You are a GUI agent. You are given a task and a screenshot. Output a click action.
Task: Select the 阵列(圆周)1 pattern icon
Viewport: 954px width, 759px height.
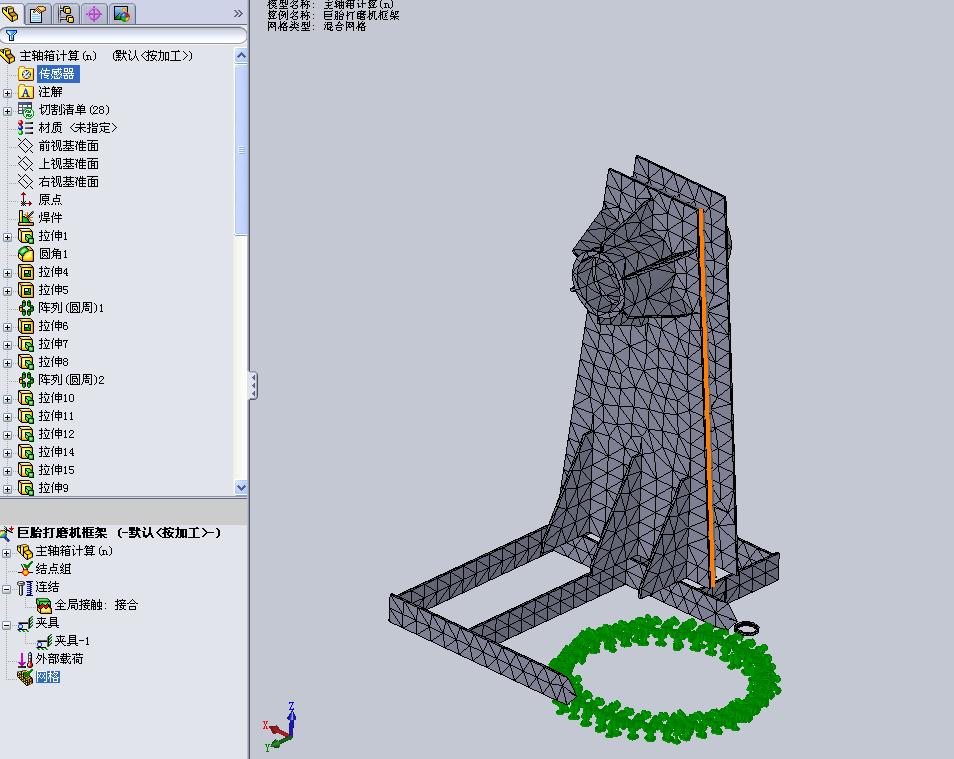tap(26, 307)
